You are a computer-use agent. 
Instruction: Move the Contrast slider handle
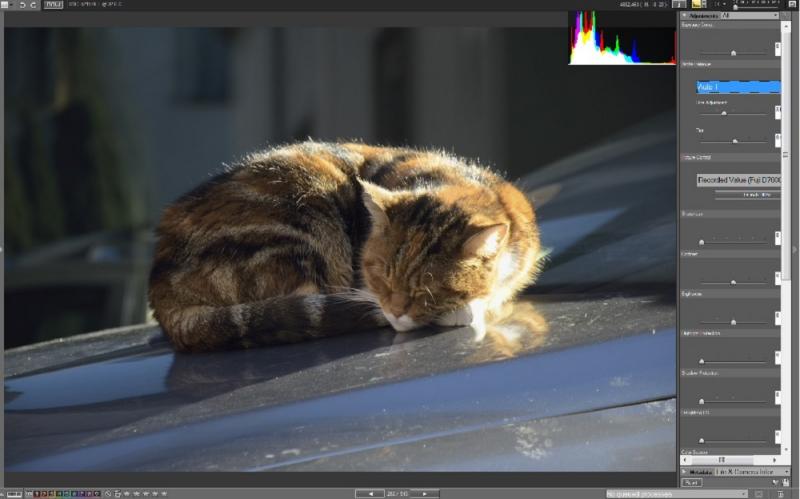[733, 282]
